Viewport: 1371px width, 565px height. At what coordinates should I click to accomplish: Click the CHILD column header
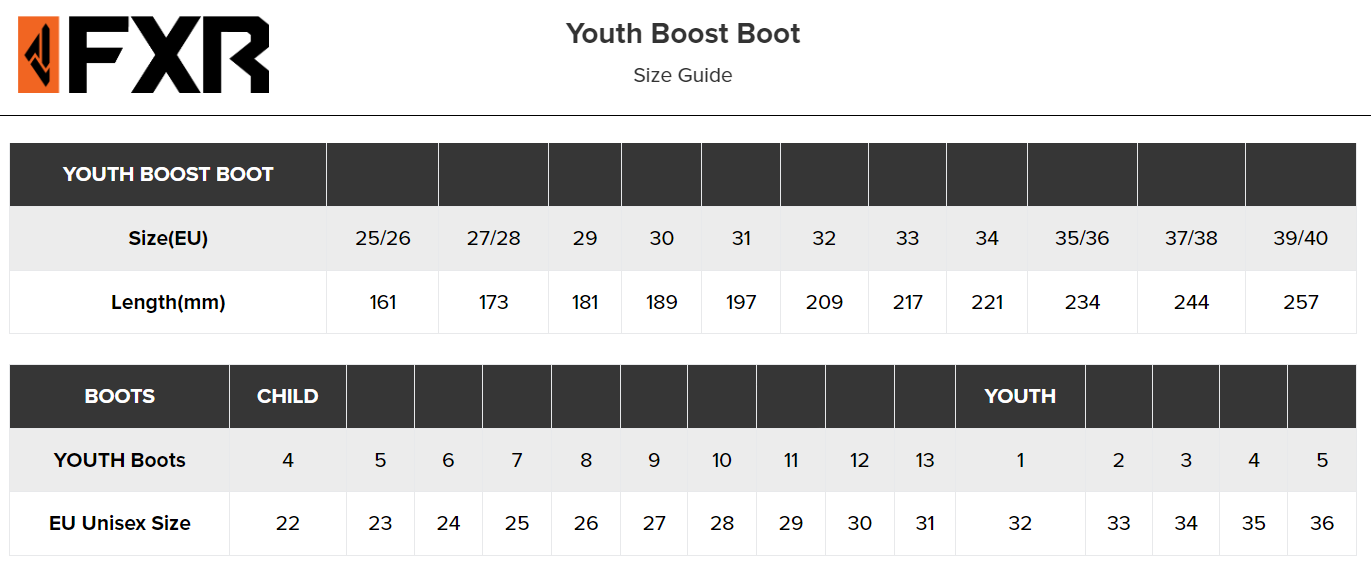(288, 396)
